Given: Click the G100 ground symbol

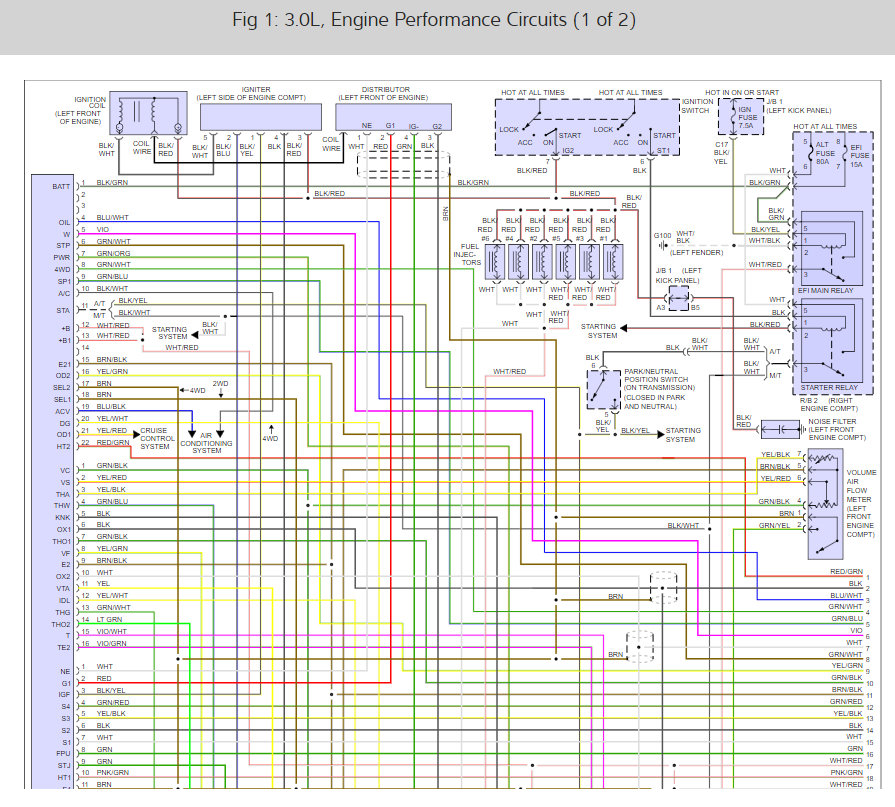Looking at the screenshot, I should point(662,245).
